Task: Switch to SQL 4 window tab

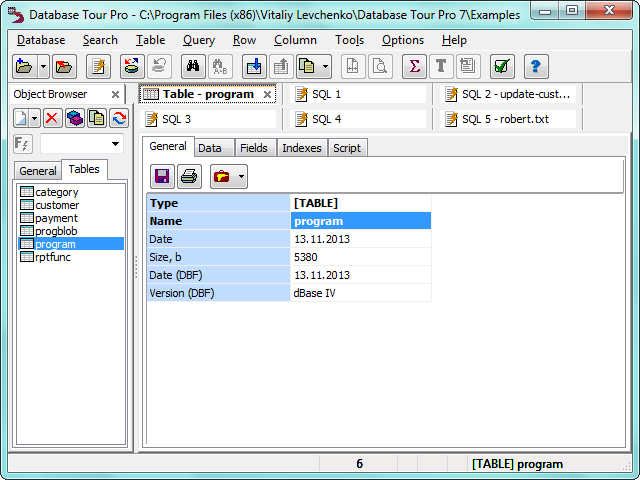Action: (x=358, y=119)
